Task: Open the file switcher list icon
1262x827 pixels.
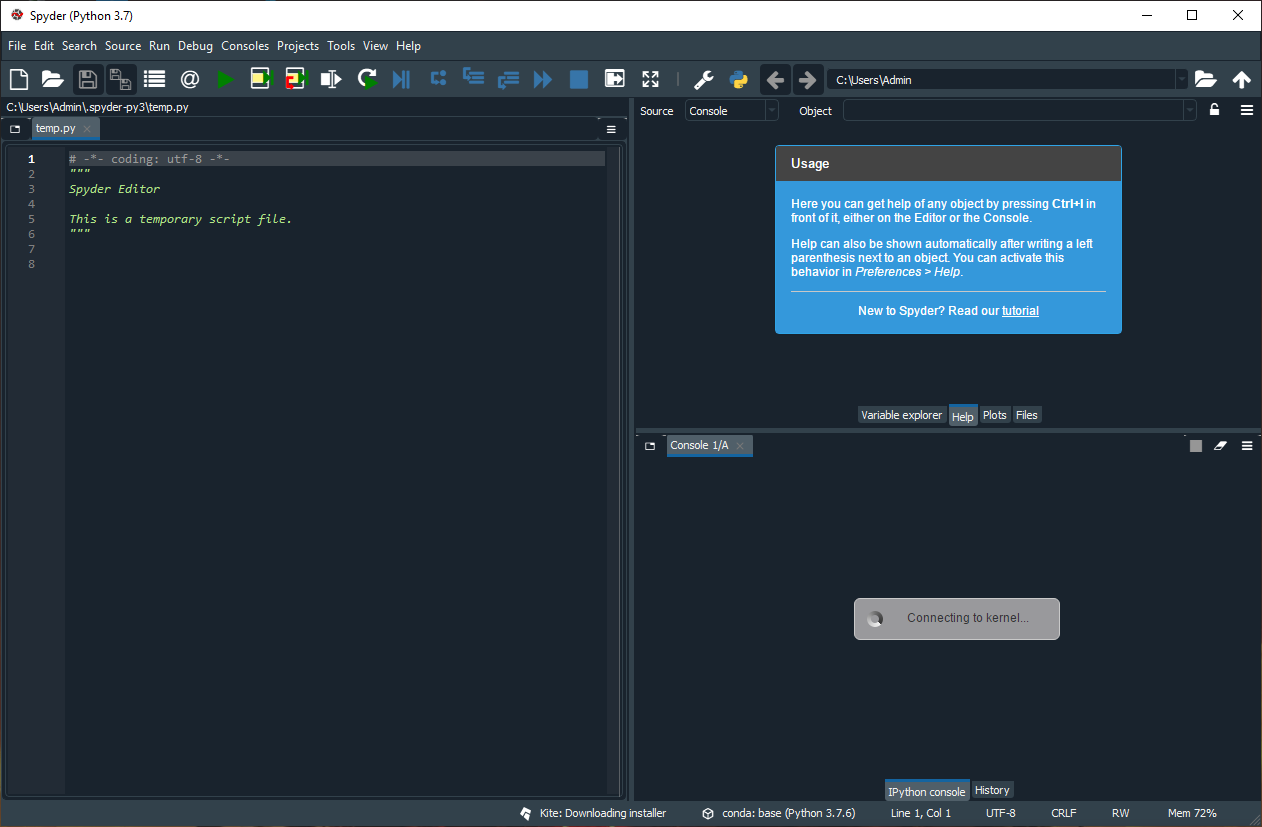Action: coord(155,79)
